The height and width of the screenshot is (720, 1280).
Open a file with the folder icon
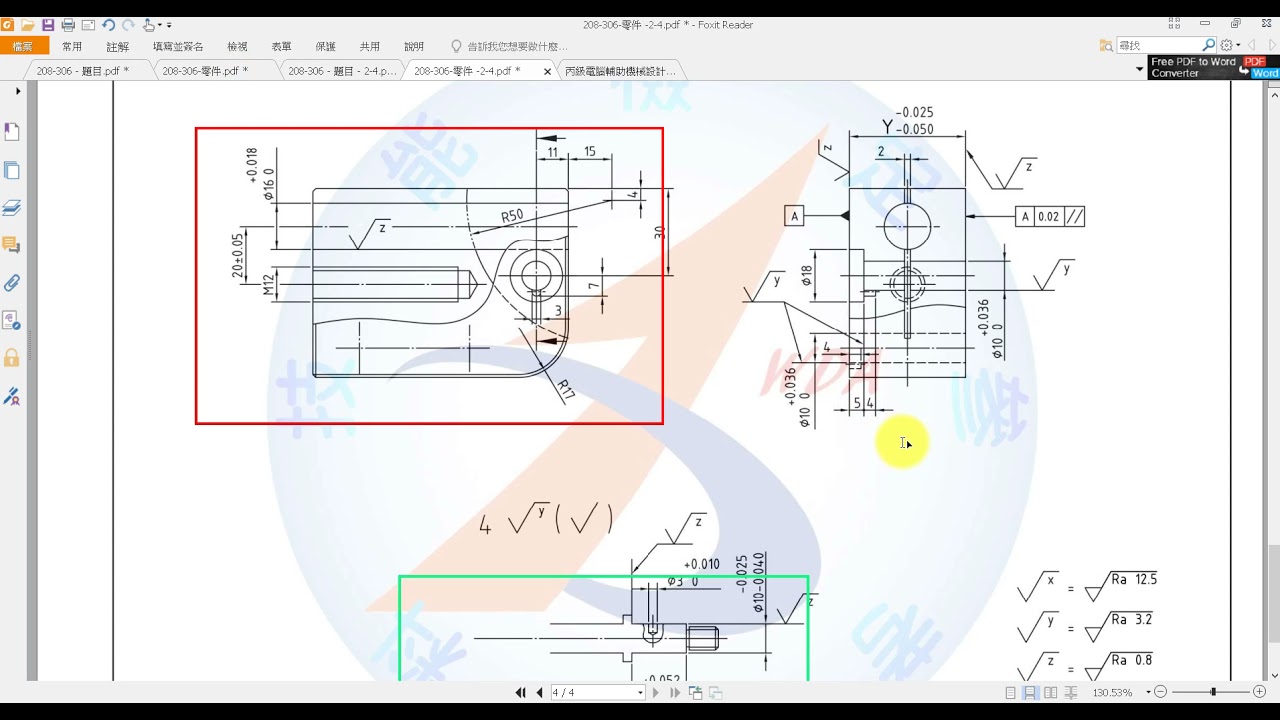coord(28,25)
